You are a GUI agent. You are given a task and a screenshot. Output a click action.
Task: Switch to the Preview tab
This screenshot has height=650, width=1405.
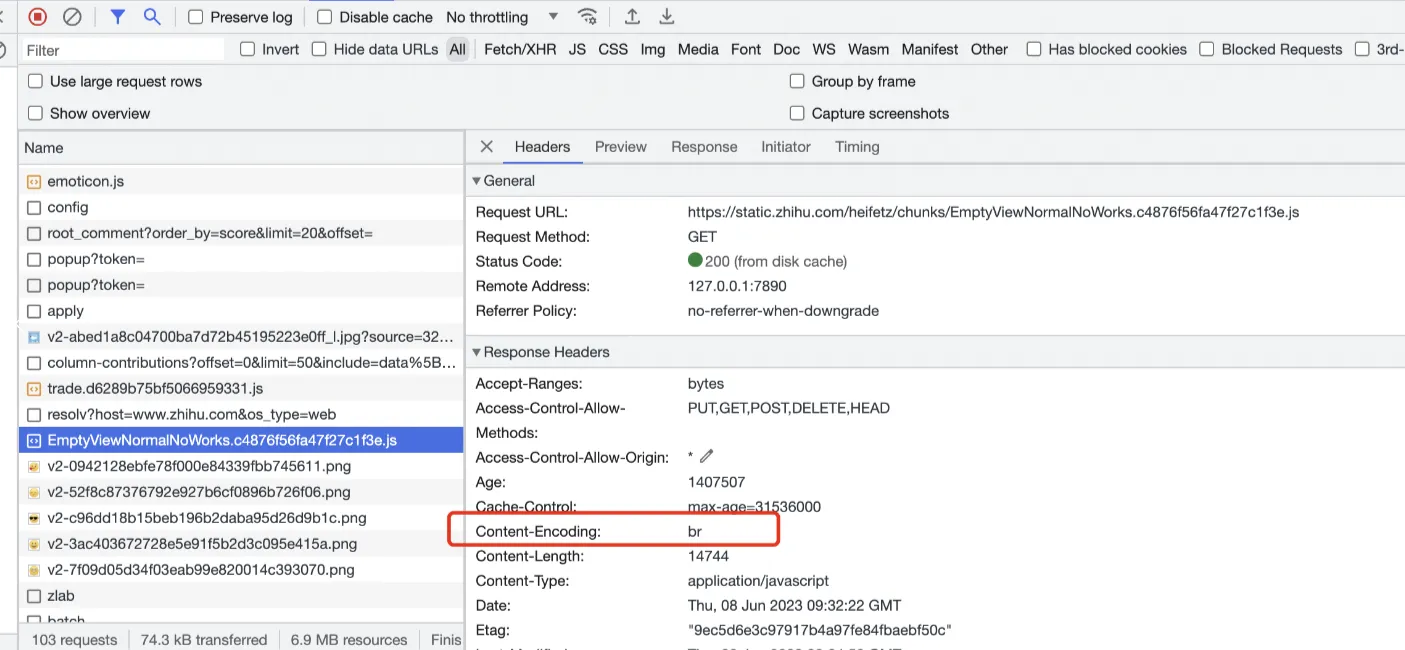click(620, 146)
